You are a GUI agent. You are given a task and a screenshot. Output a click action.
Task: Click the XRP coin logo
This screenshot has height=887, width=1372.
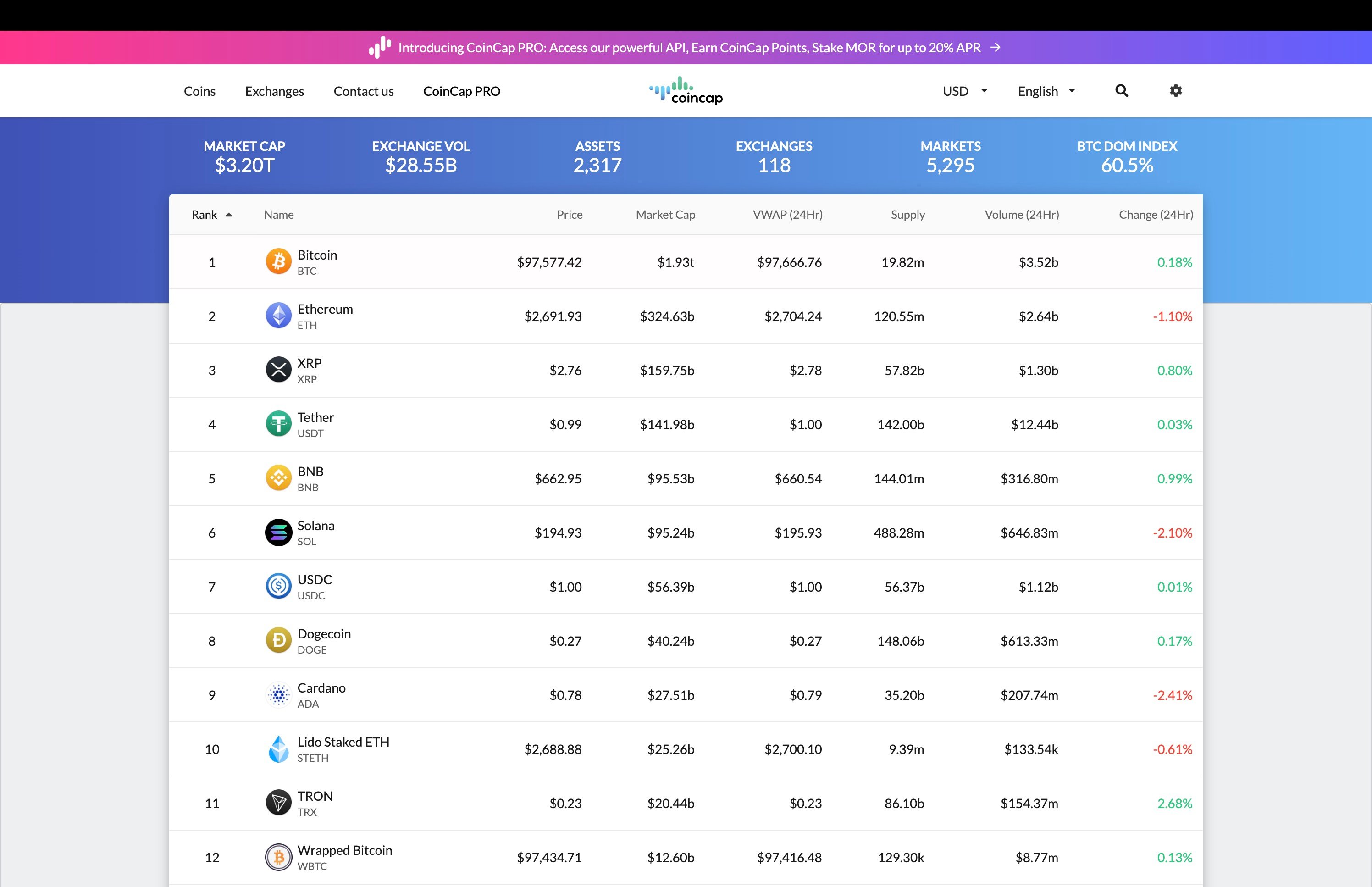point(279,370)
